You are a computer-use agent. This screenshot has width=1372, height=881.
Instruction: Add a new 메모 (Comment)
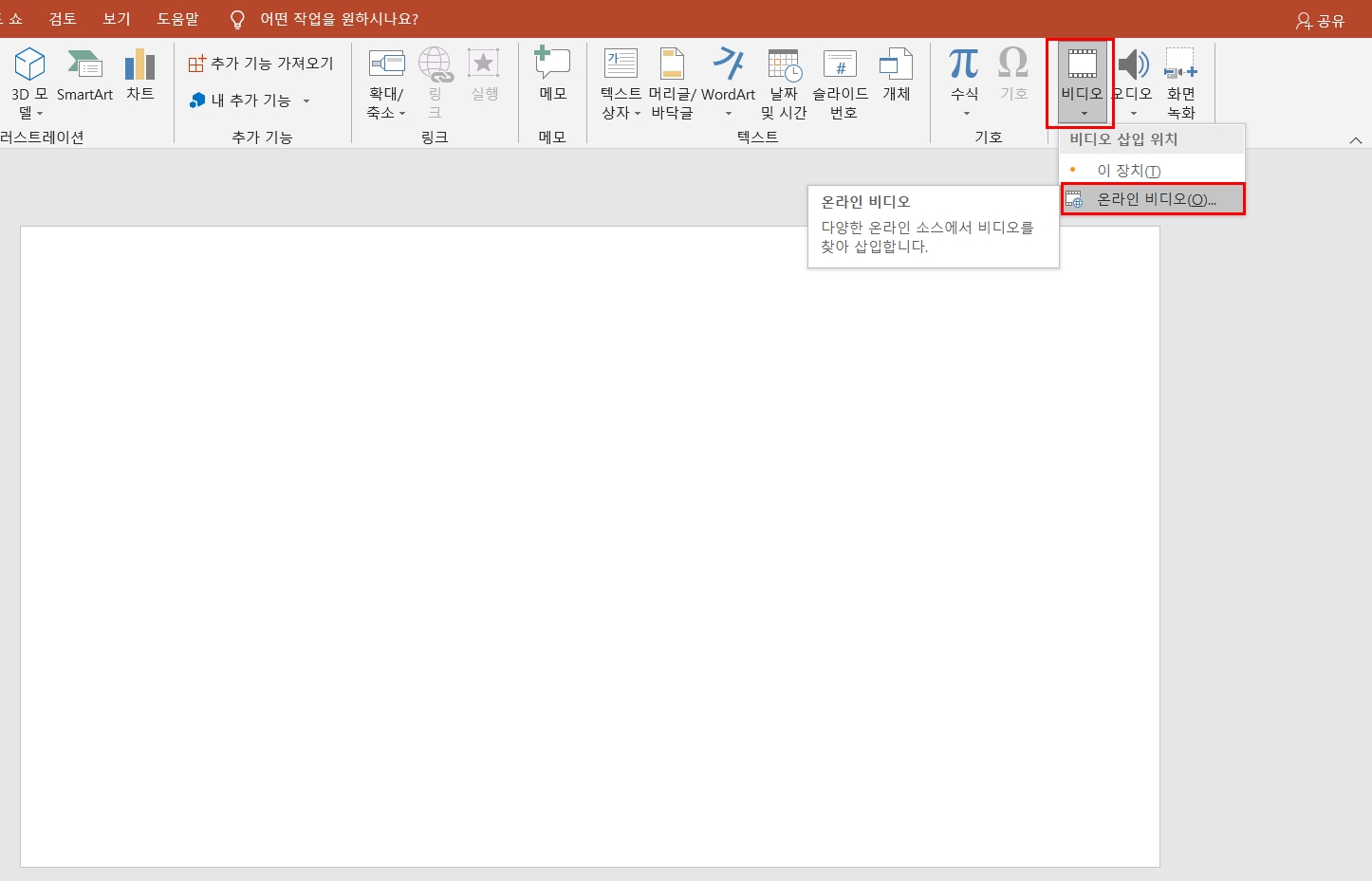point(552,76)
